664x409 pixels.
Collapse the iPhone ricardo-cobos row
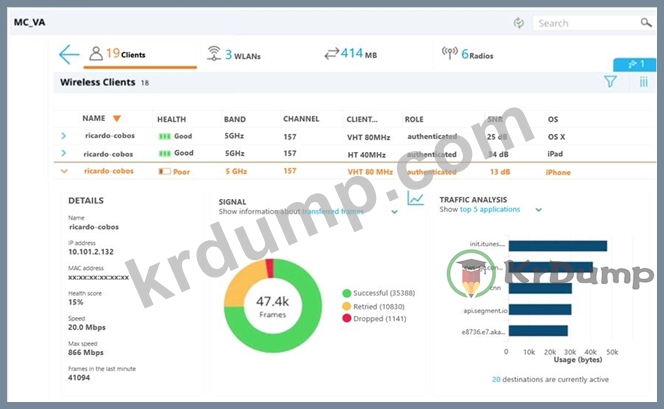64,171
